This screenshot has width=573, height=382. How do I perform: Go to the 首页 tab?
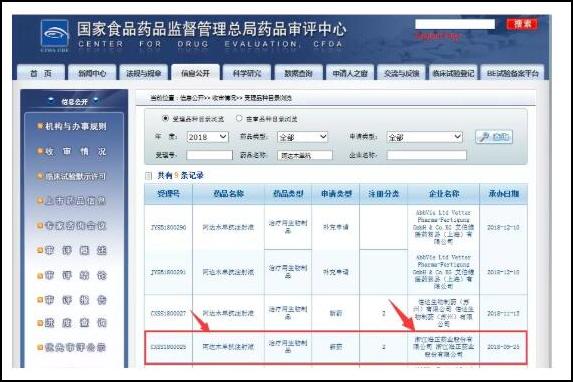tap(41, 73)
